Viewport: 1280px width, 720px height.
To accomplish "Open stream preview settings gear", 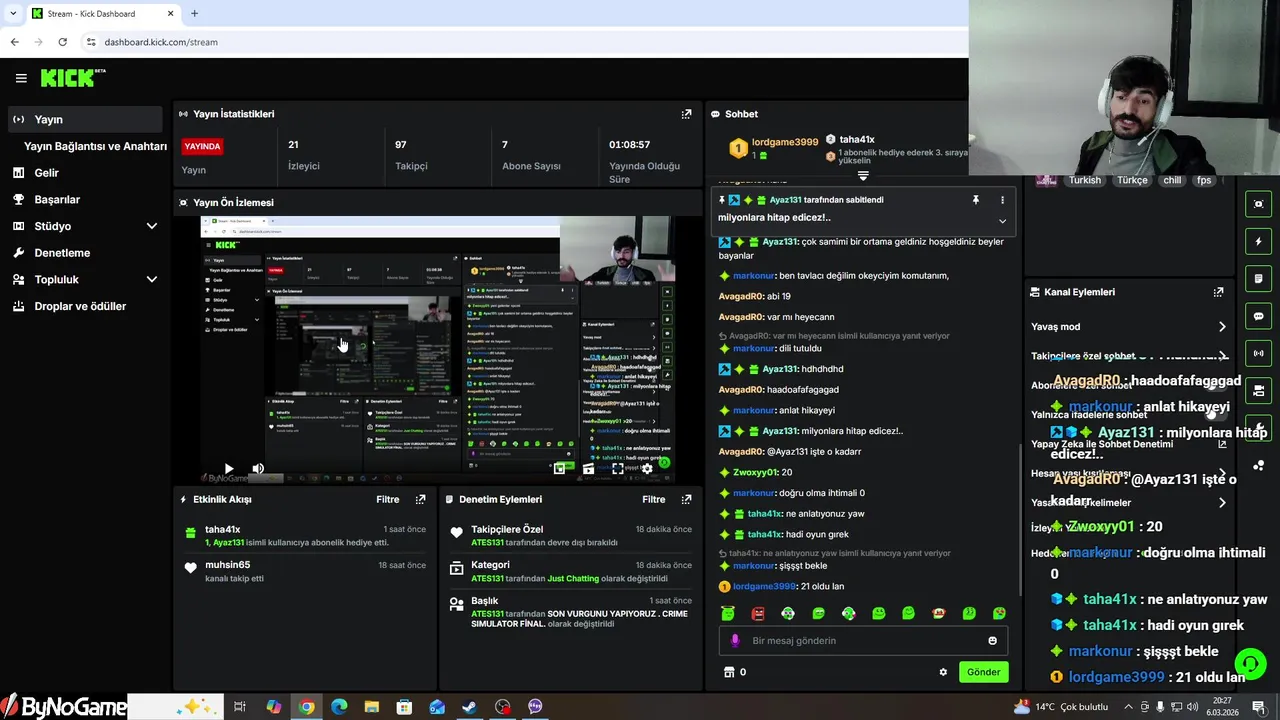I will 647,468.
